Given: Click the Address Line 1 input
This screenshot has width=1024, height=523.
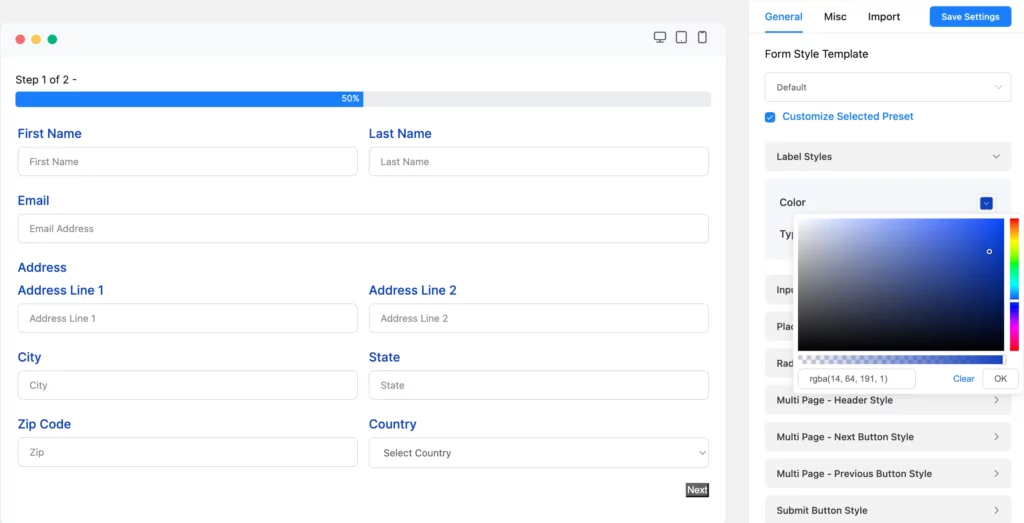Looking at the screenshot, I should pos(187,318).
